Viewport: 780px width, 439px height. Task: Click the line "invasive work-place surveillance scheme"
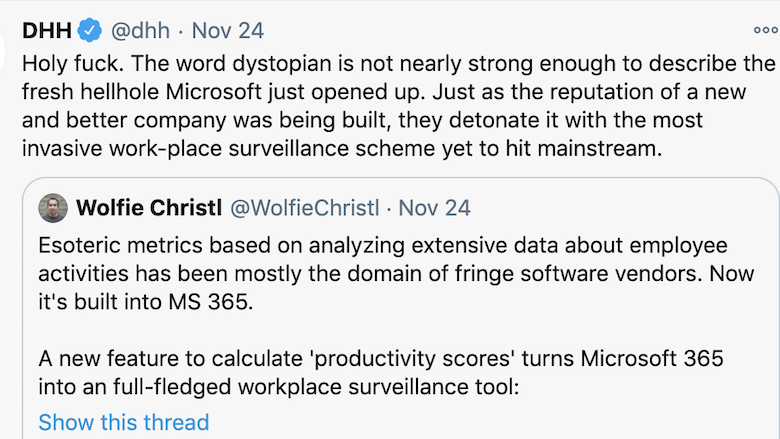(342, 149)
